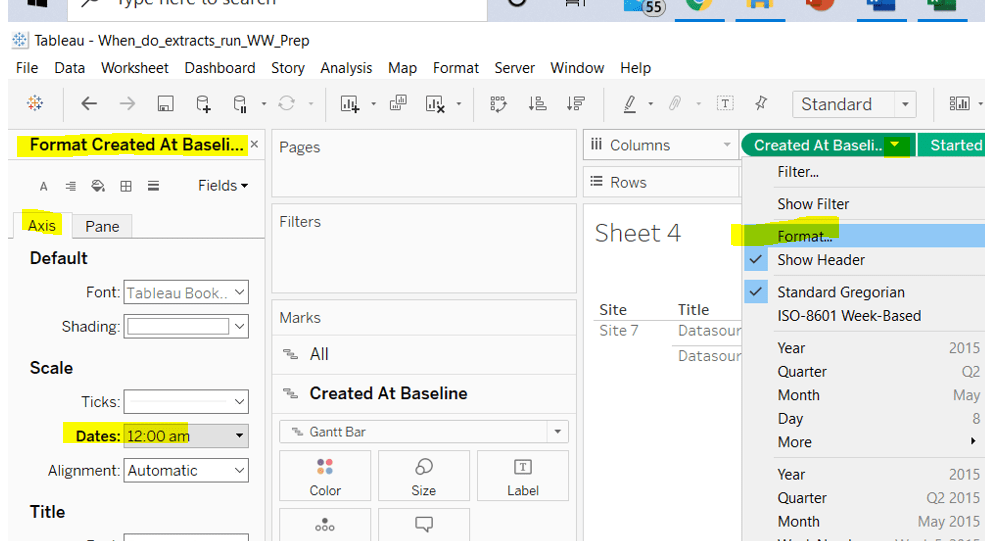Click Format... in the context menu

805,236
